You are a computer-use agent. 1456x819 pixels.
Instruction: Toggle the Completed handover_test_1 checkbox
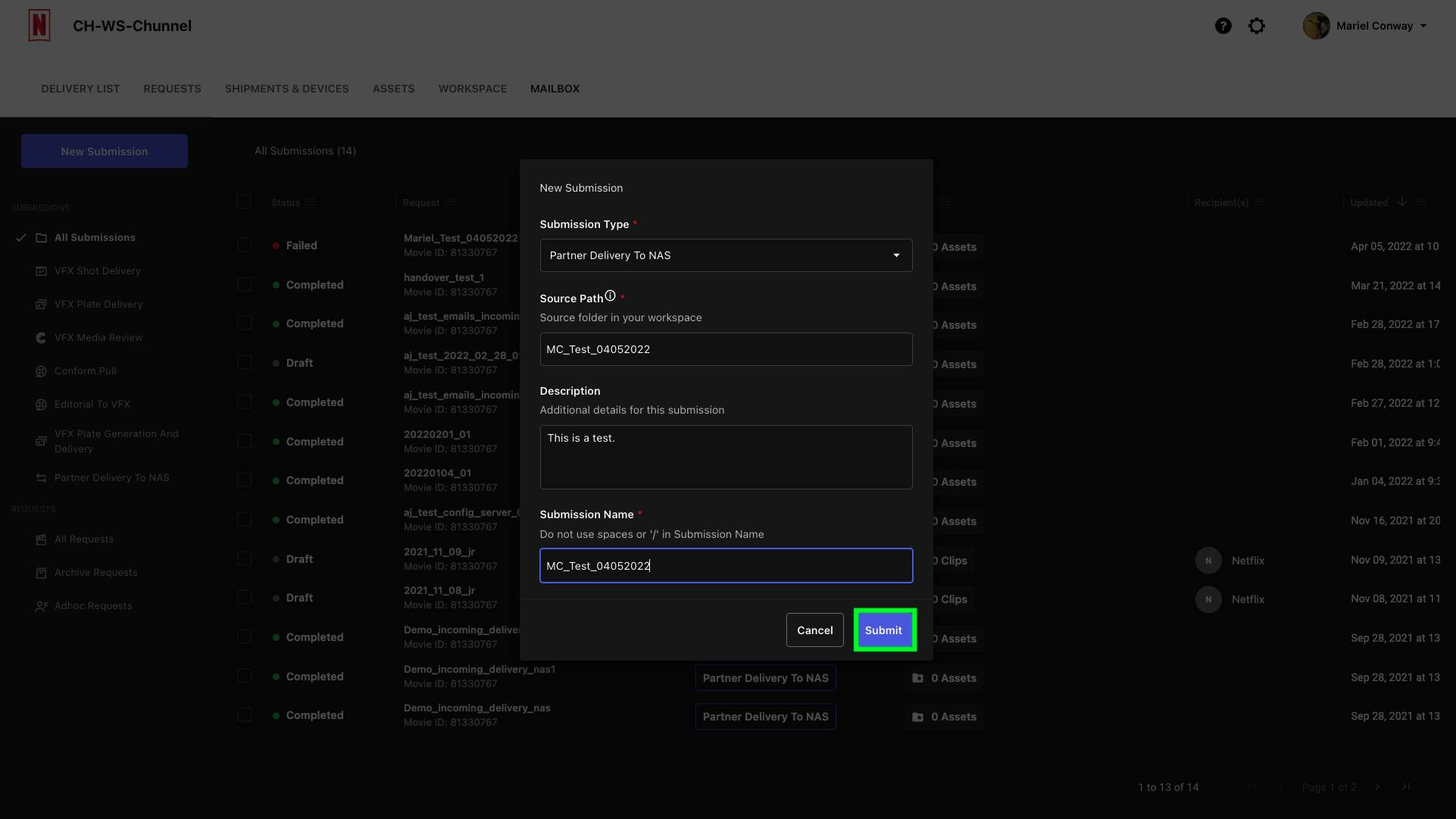(243, 285)
